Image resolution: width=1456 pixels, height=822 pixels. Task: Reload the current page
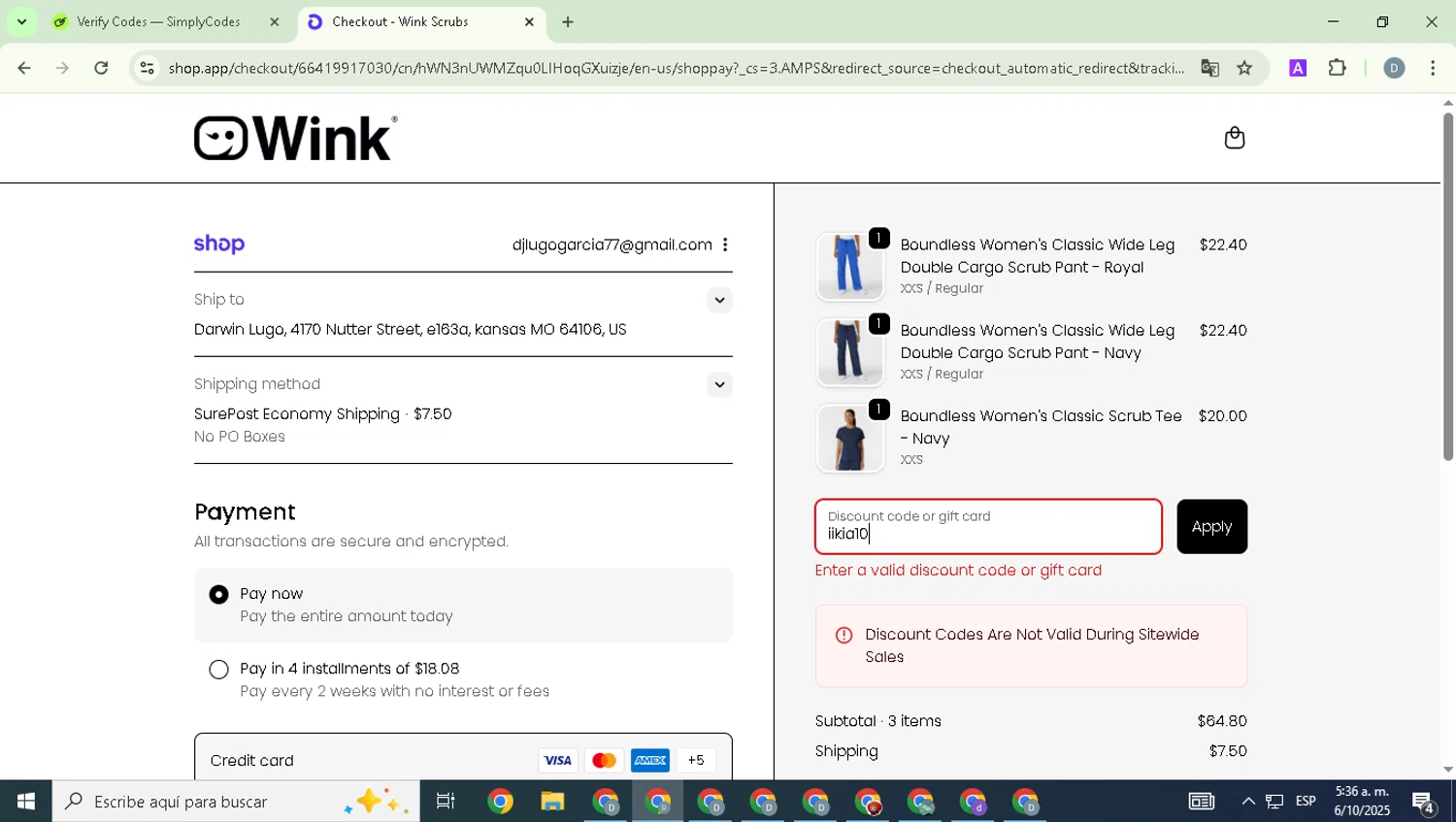coord(101,68)
